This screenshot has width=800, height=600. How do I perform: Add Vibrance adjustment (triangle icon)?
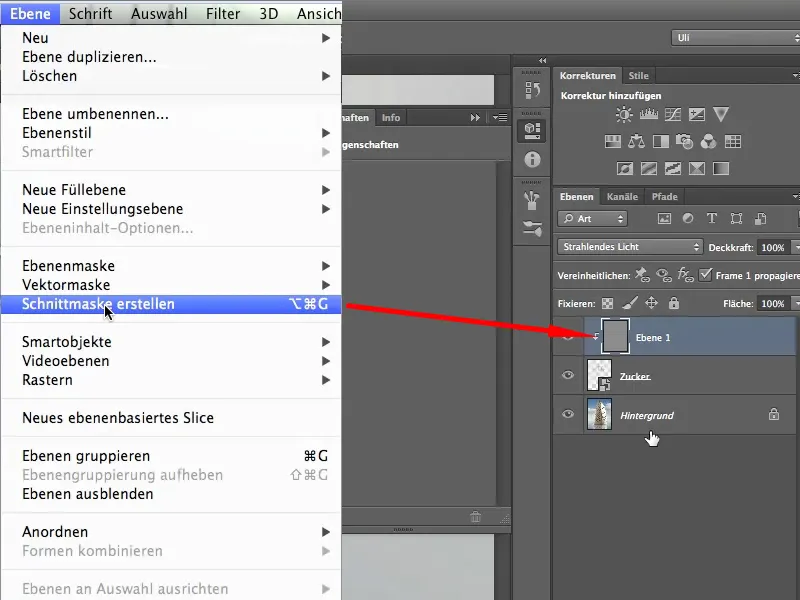tap(720, 114)
